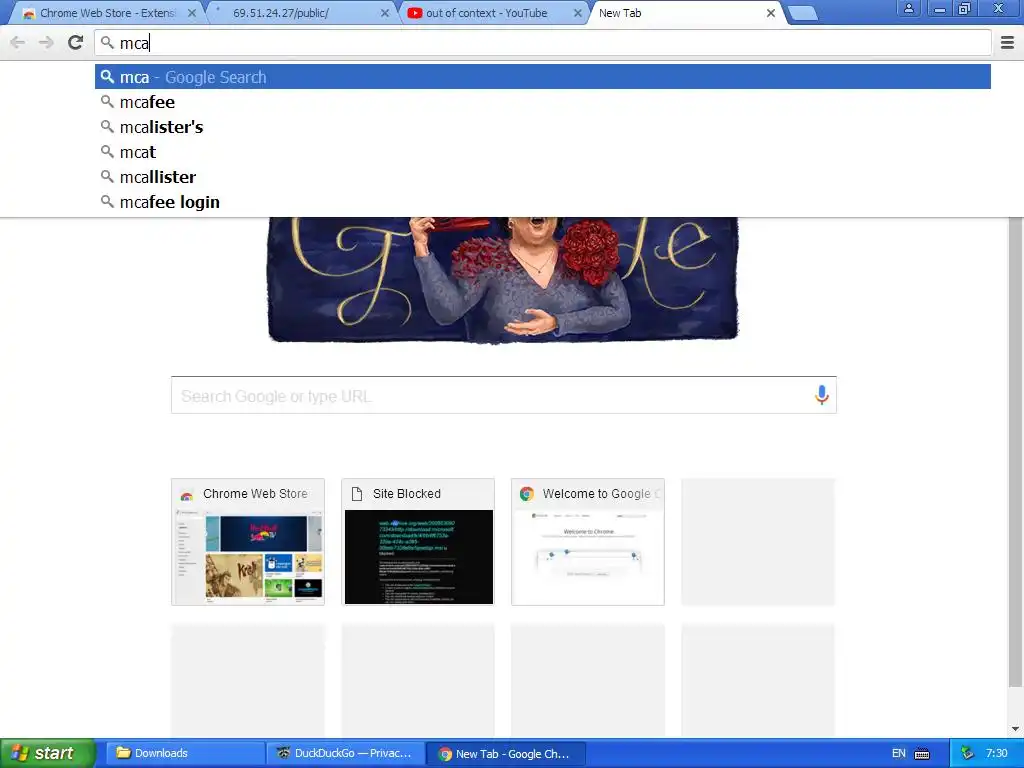The image size is (1024, 768).
Task: Click the keyboard icon in the taskbar
Action: pos(922,754)
